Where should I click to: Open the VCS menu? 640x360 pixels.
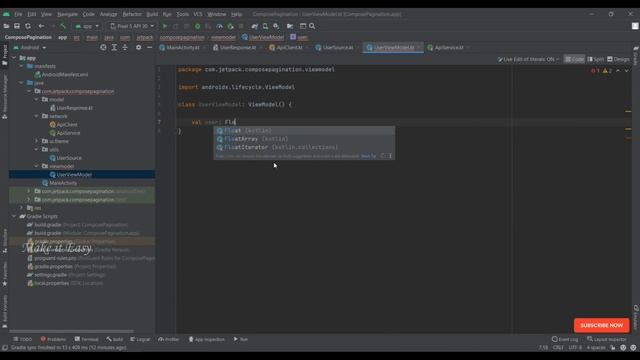click(x=198, y=14)
